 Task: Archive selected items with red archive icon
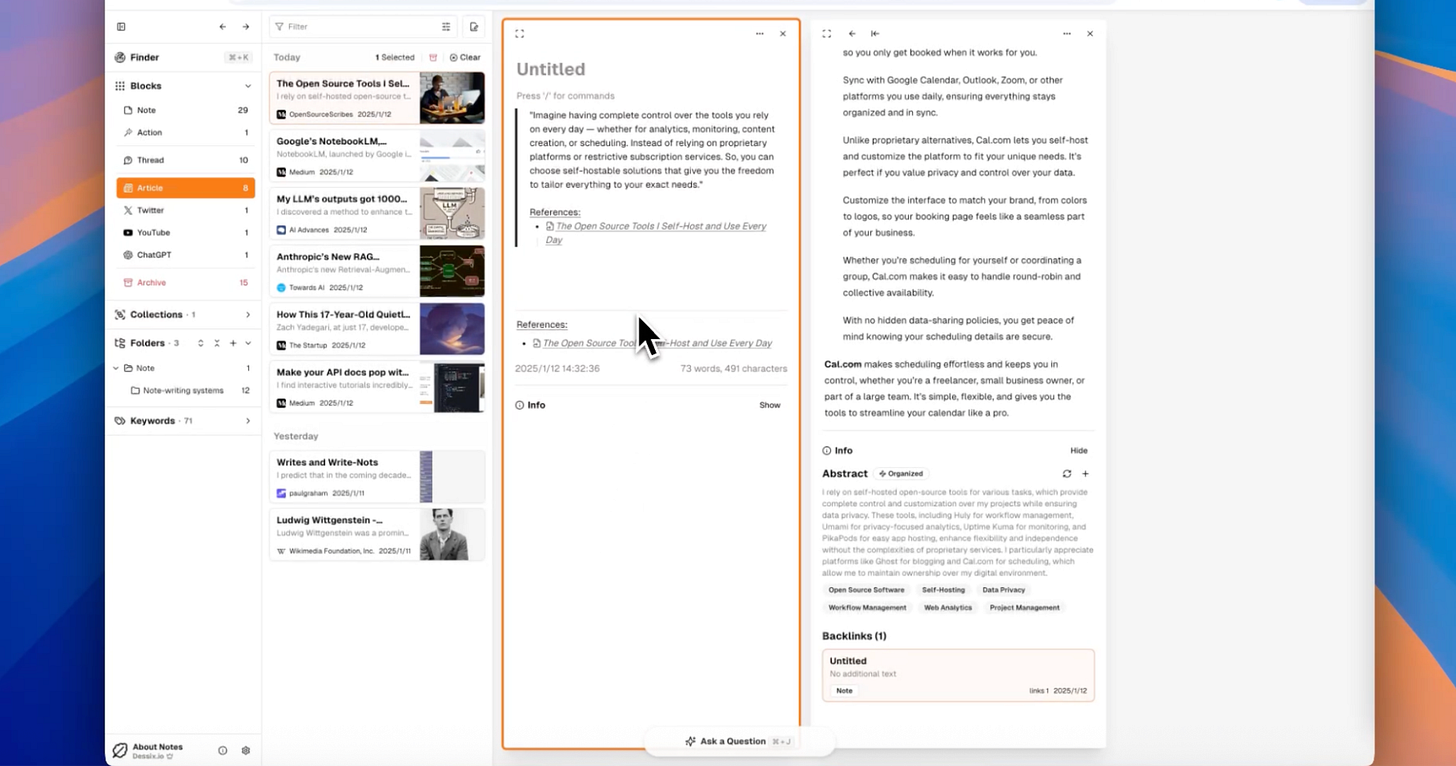coord(433,58)
